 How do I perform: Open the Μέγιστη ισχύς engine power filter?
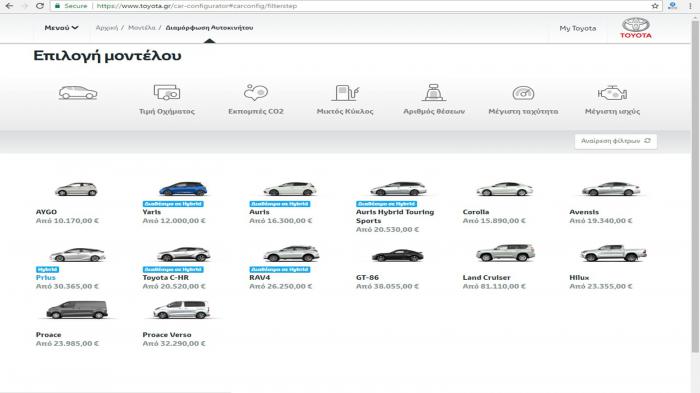coord(612,100)
